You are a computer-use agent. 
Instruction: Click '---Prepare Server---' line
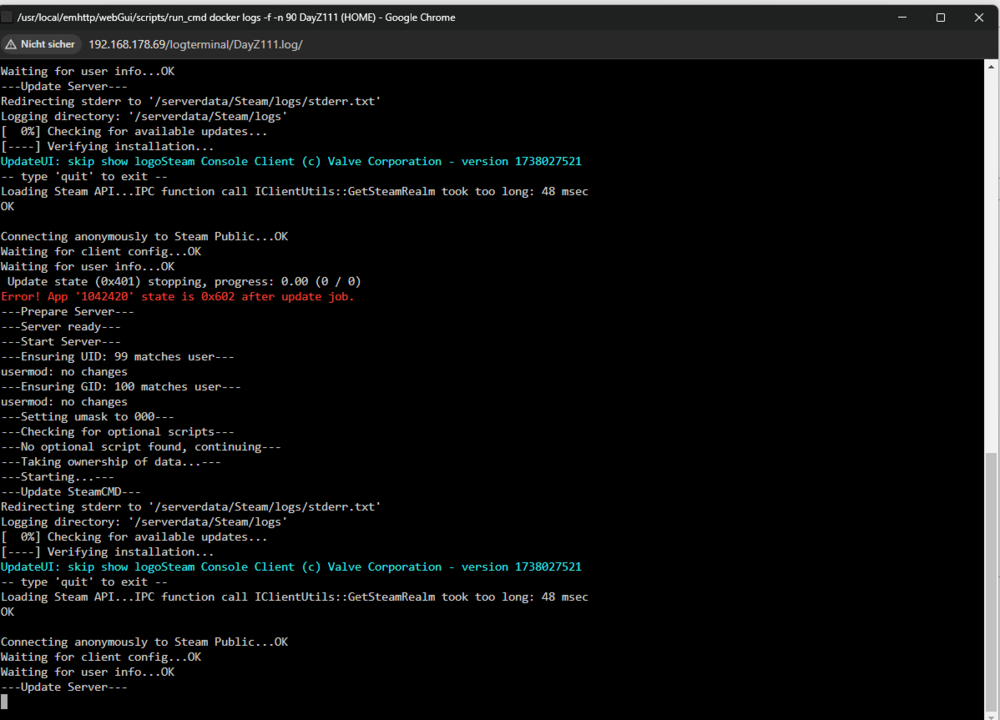coord(68,311)
